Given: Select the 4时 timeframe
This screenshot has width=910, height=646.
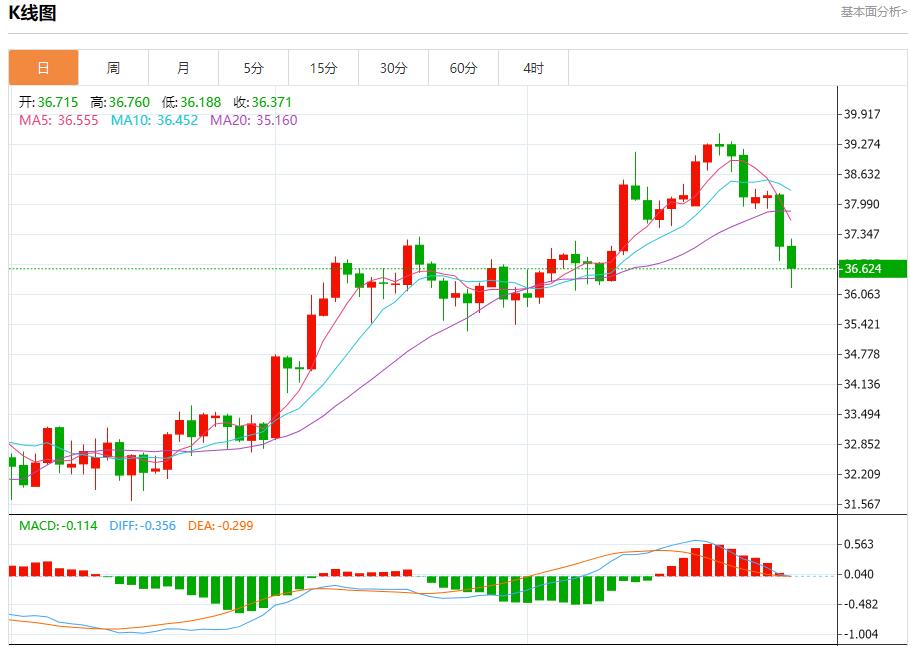Looking at the screenshot, I should [x=533, y=67].
